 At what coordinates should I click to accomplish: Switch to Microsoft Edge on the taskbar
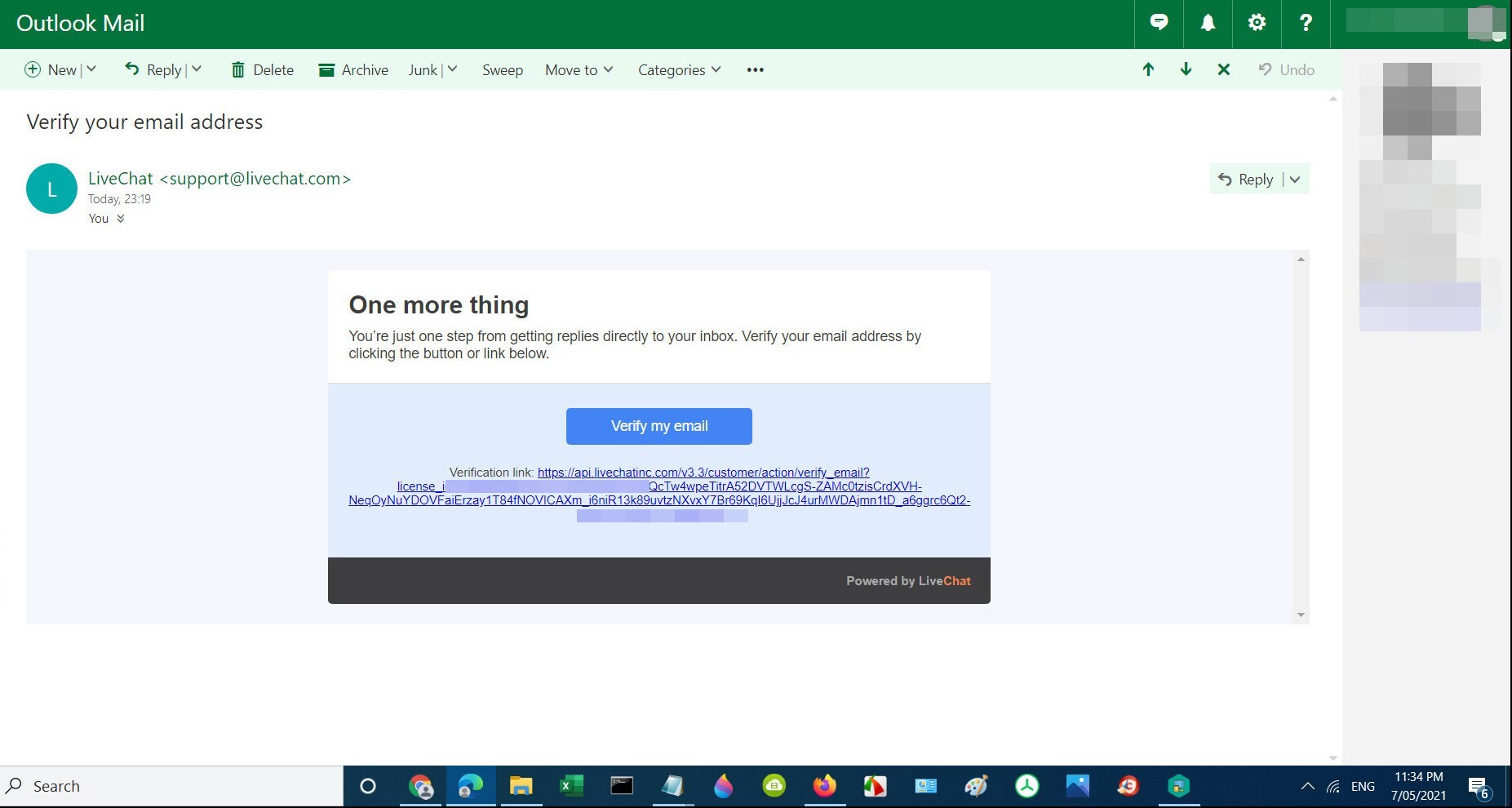click(x=471, y=787)
